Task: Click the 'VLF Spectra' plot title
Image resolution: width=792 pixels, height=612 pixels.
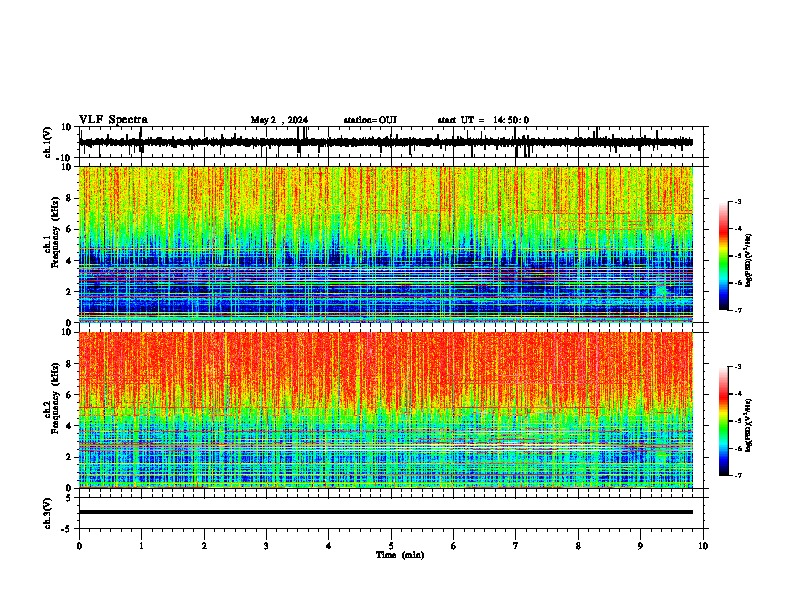Action: tap(113, 120)
